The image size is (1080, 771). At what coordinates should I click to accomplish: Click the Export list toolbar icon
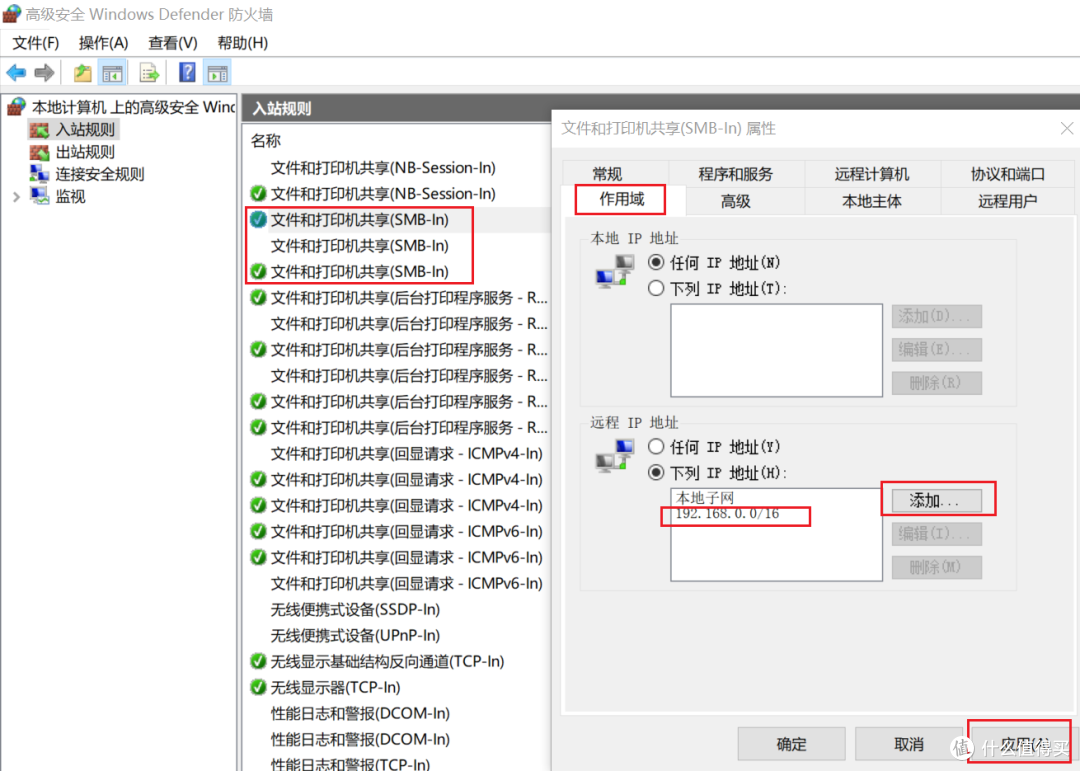149,72
